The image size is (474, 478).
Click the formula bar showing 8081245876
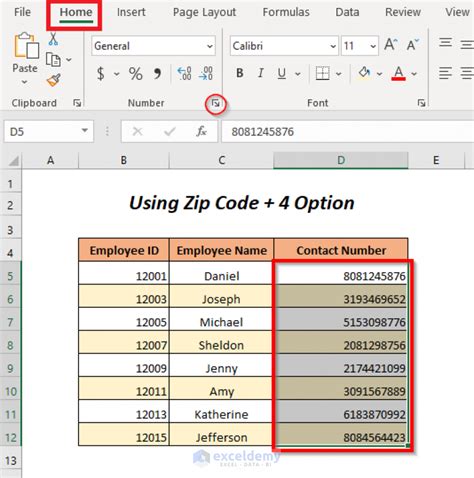click(348, 132)
